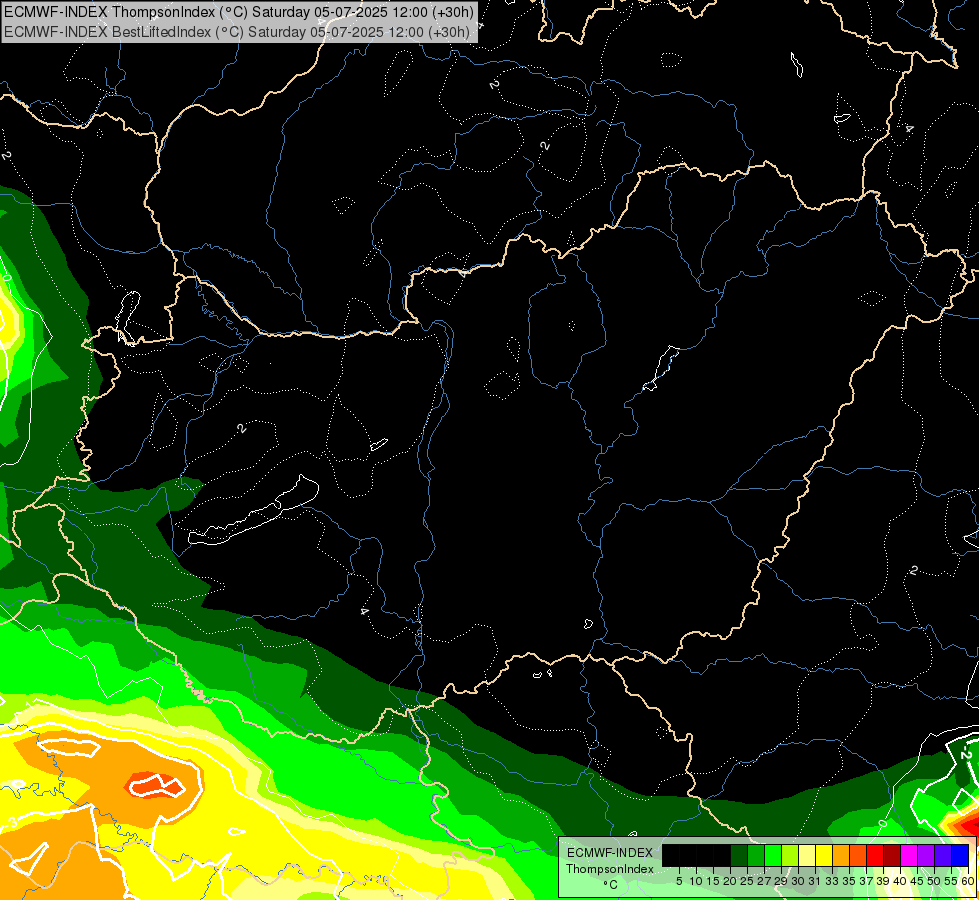Image resolution: width=979 pixels, height=900 pixels.
Task: Click the "°C" unit label in legend
Action: click(x=610, y=884)
